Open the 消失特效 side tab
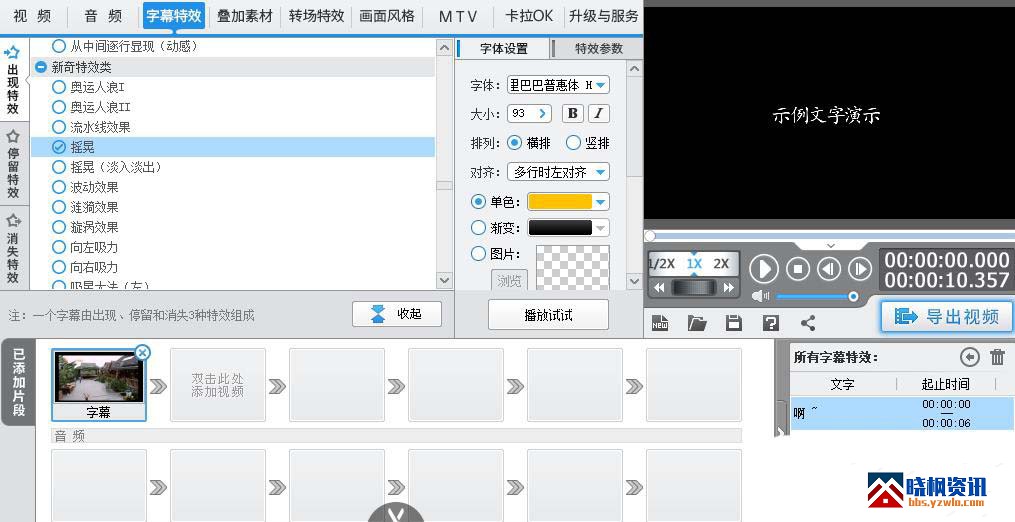This screenshot has width=1015, height=522. click(14, 249)
